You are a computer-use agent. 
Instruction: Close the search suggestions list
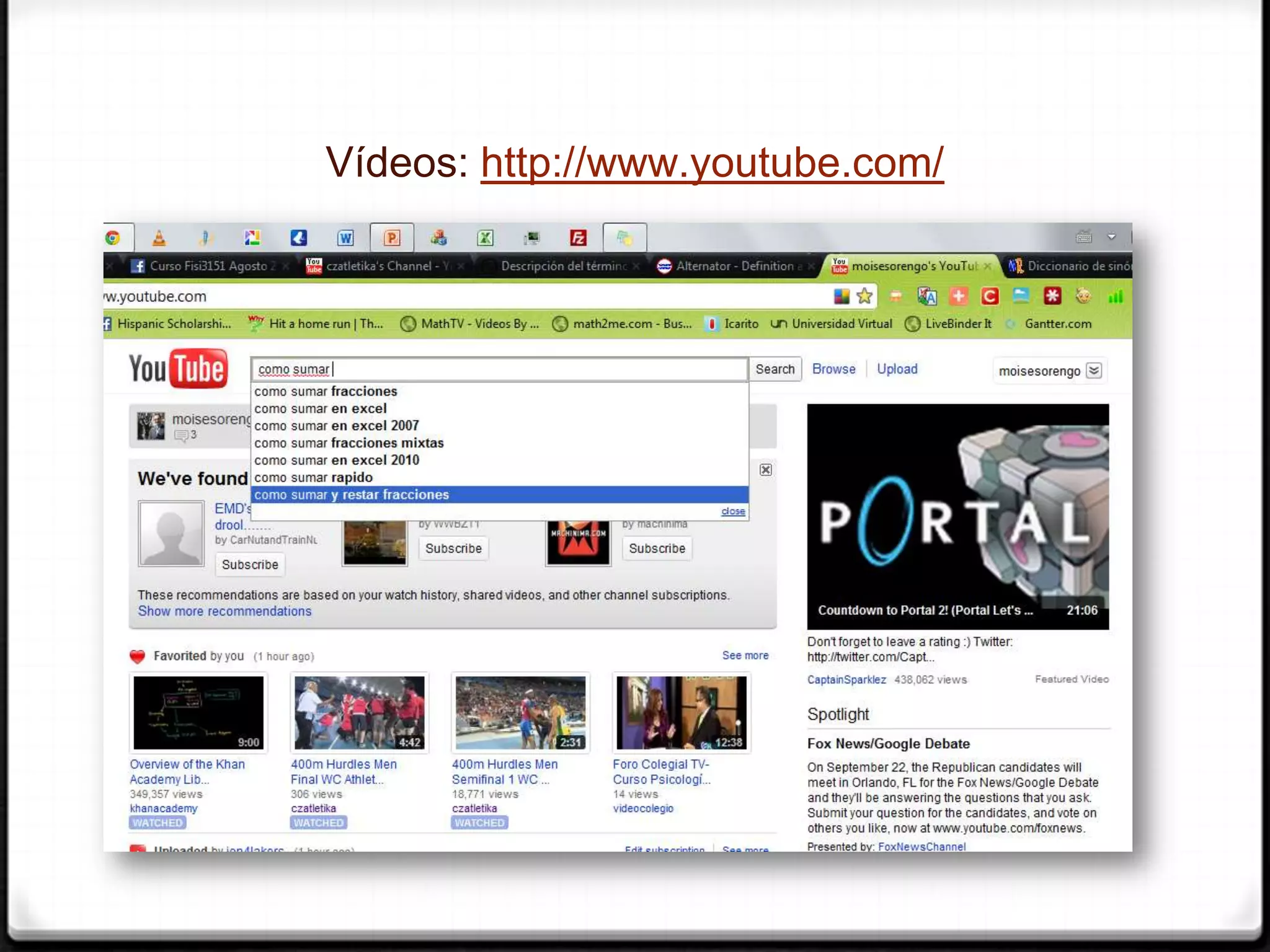pyautogui.click(x=733, y=511)
